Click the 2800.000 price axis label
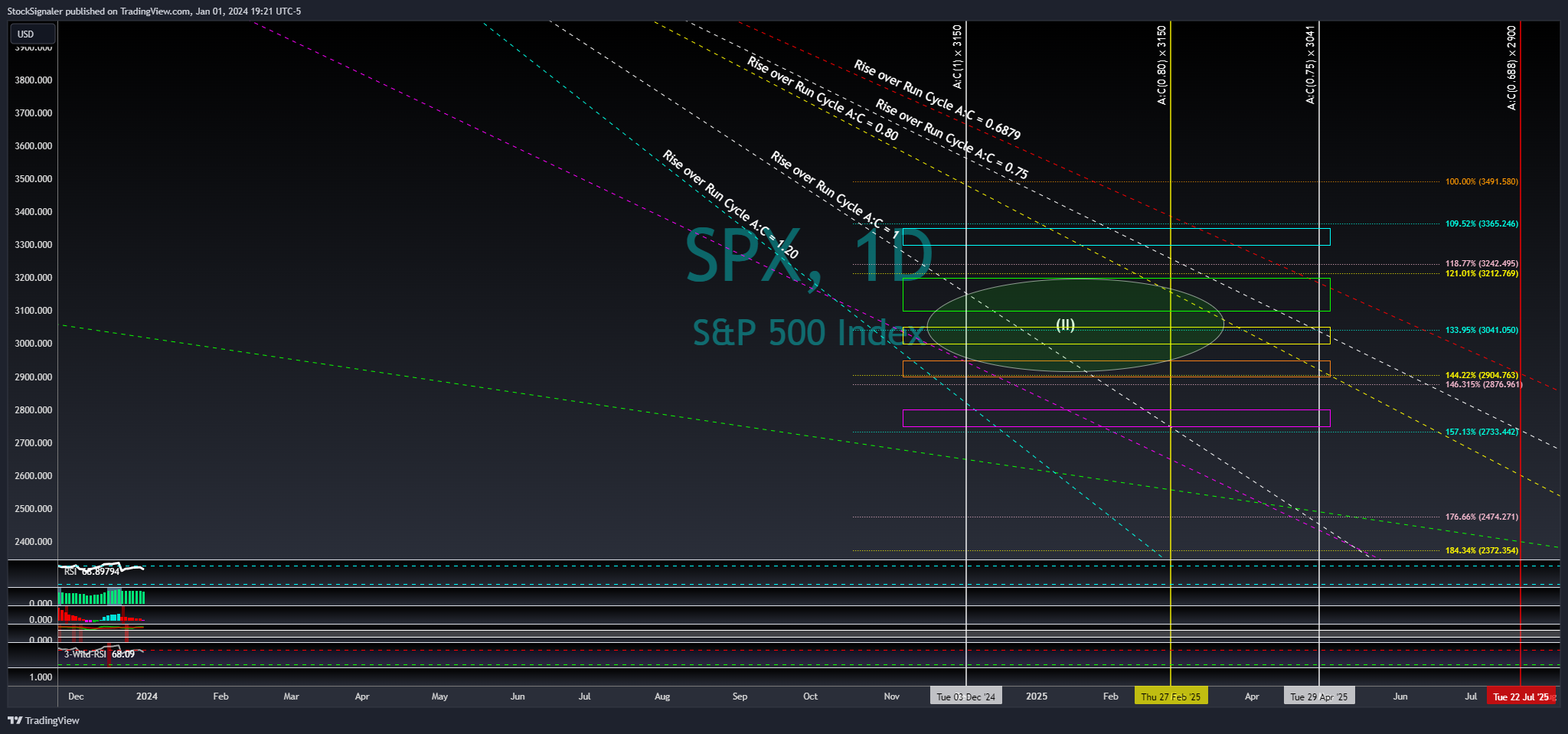The height and width of the screenshot is (734, 1568). (34, 410)
